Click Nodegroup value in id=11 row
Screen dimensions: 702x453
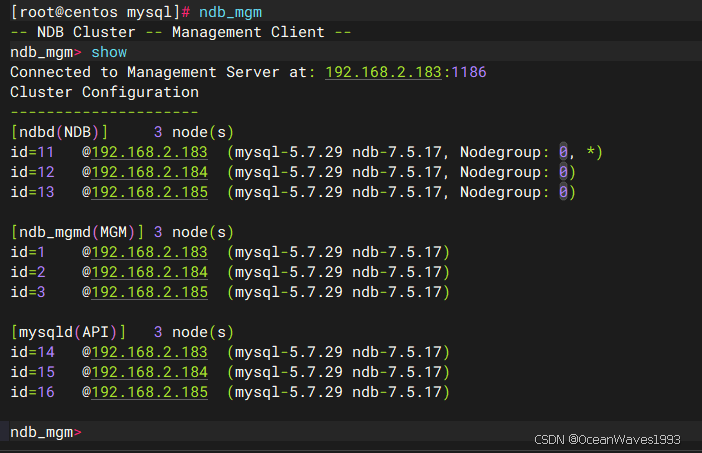coord(563,152)
